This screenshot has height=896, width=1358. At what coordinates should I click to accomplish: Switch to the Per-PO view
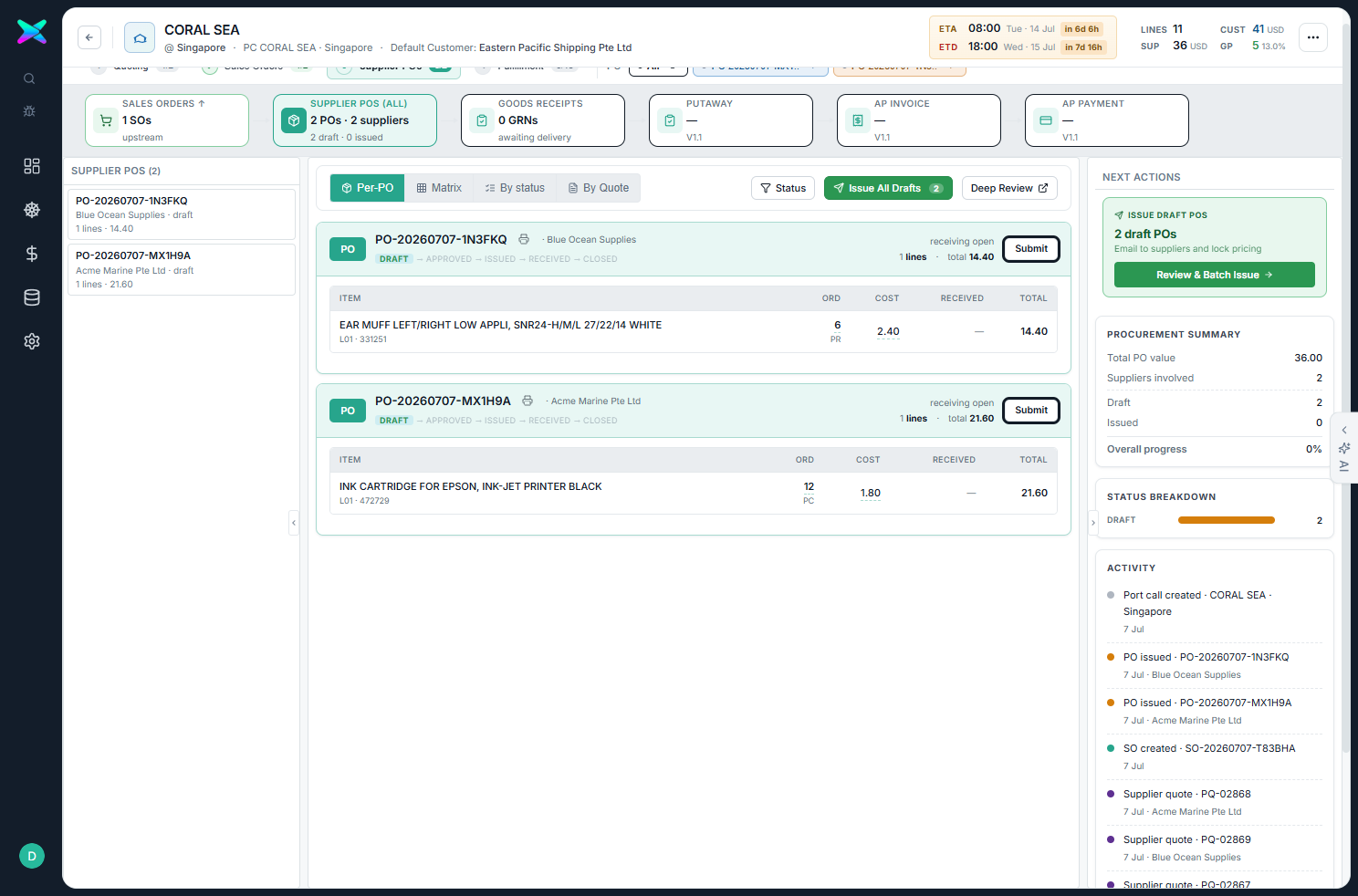[x=368, y=188]
